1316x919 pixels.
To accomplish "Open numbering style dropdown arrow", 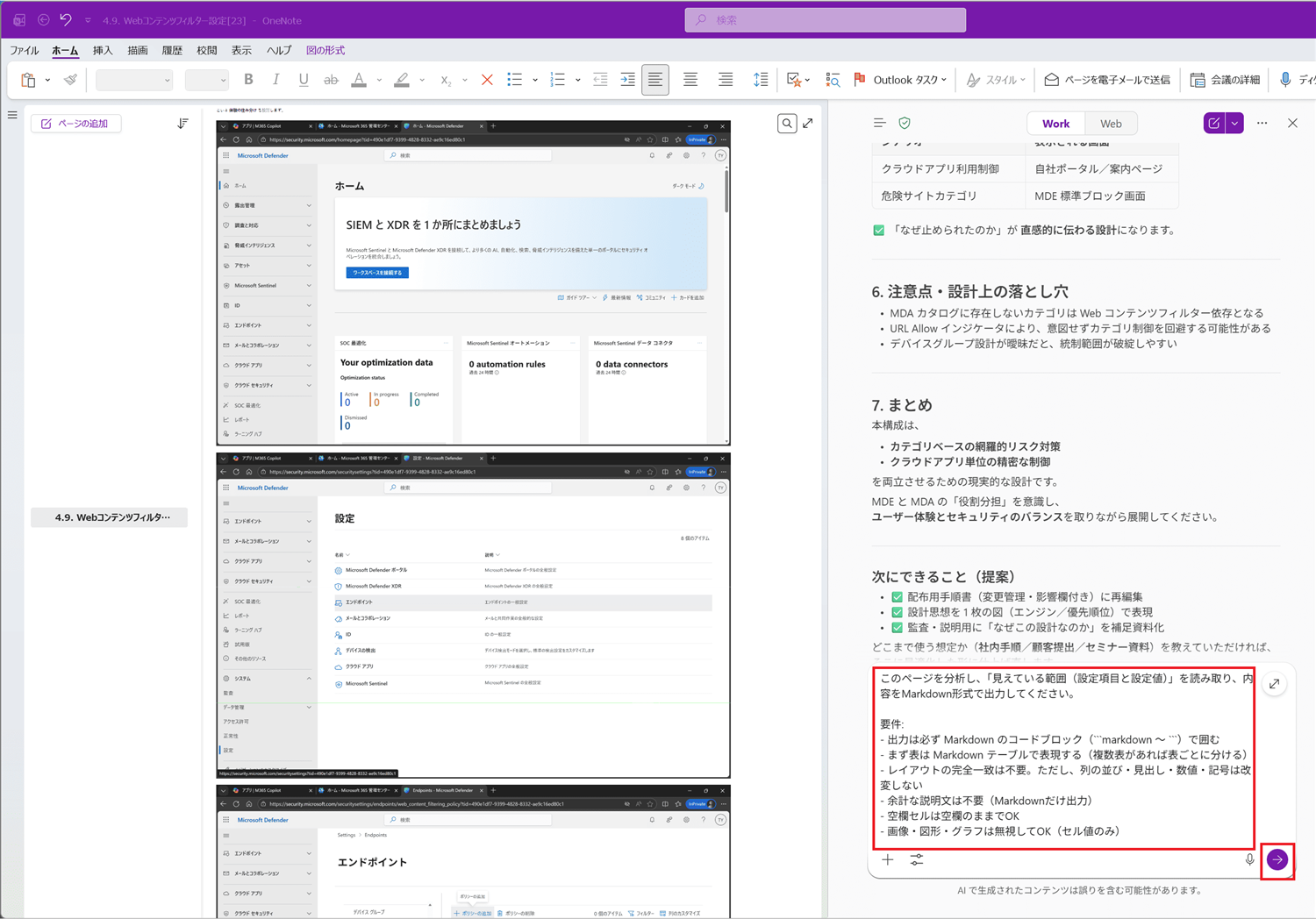I will (578, 80).
